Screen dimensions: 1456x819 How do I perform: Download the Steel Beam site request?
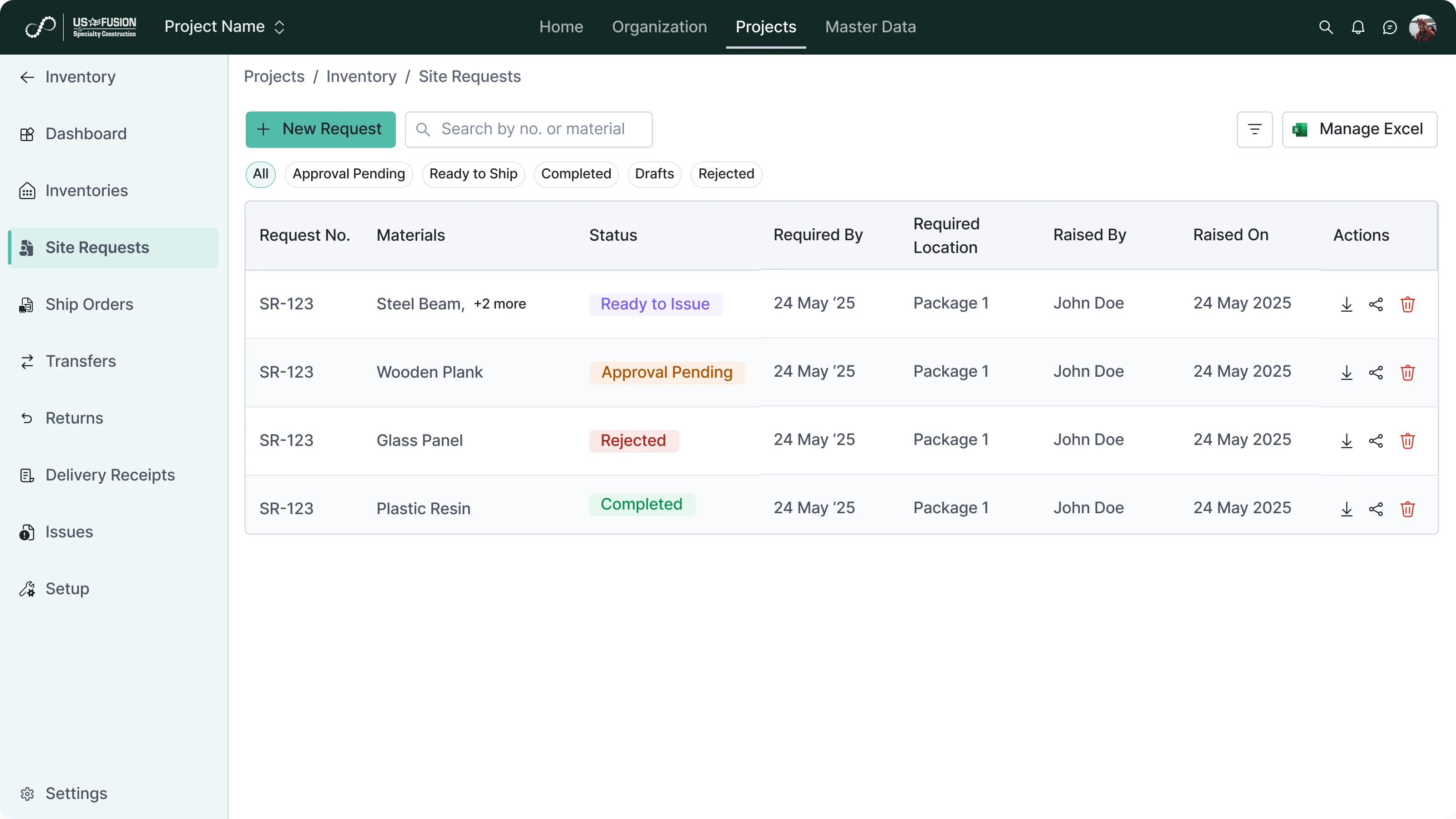(x=1346, y=304)
